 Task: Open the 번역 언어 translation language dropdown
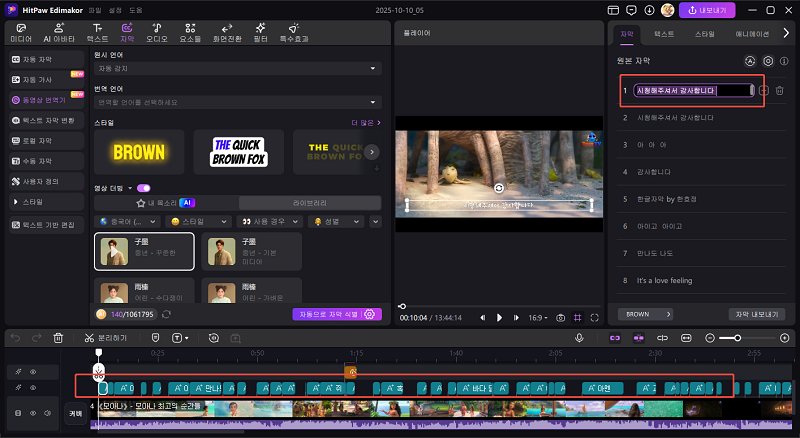(x=237, y=102)
